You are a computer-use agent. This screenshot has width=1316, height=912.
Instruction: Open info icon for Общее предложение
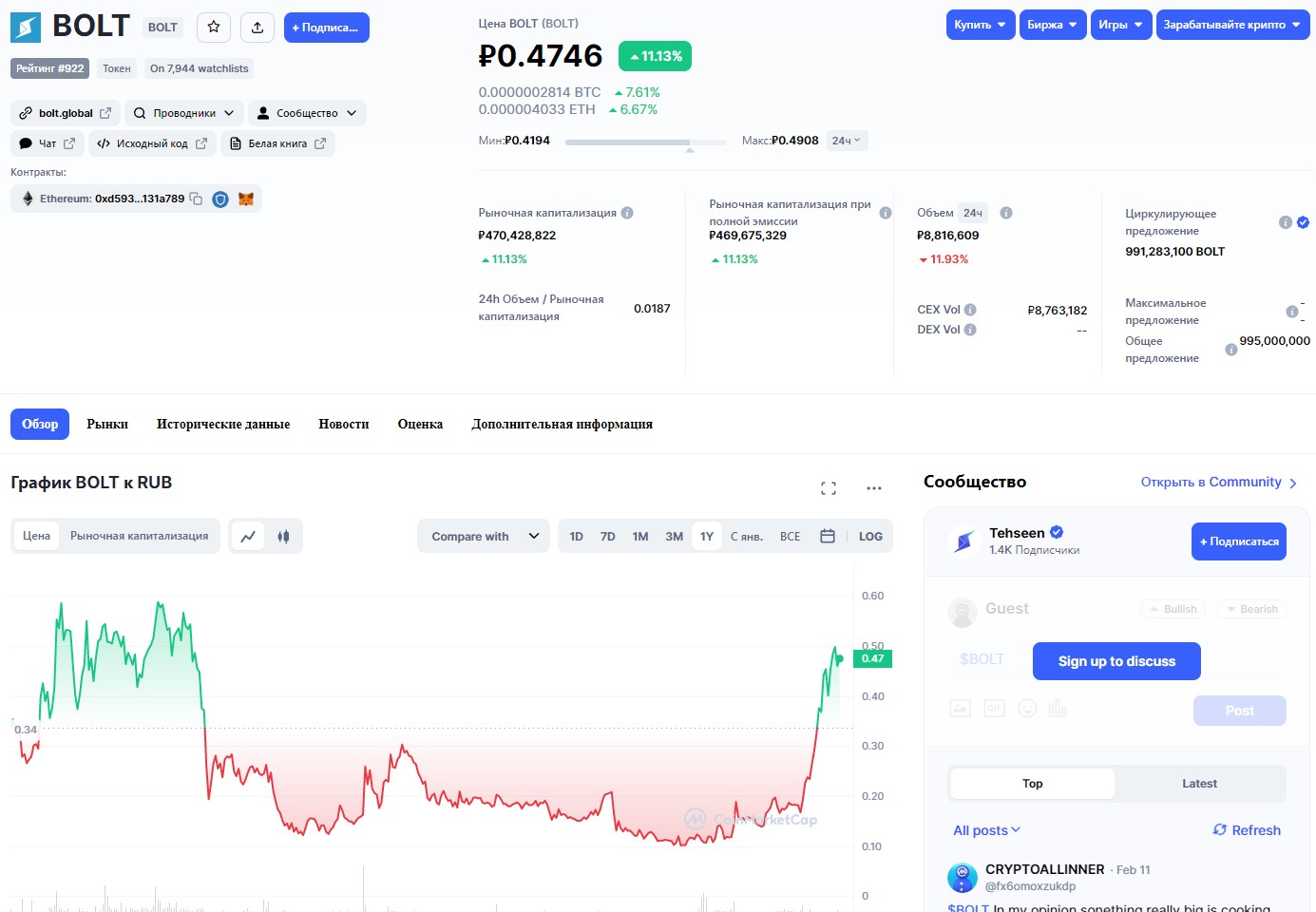1231,350
